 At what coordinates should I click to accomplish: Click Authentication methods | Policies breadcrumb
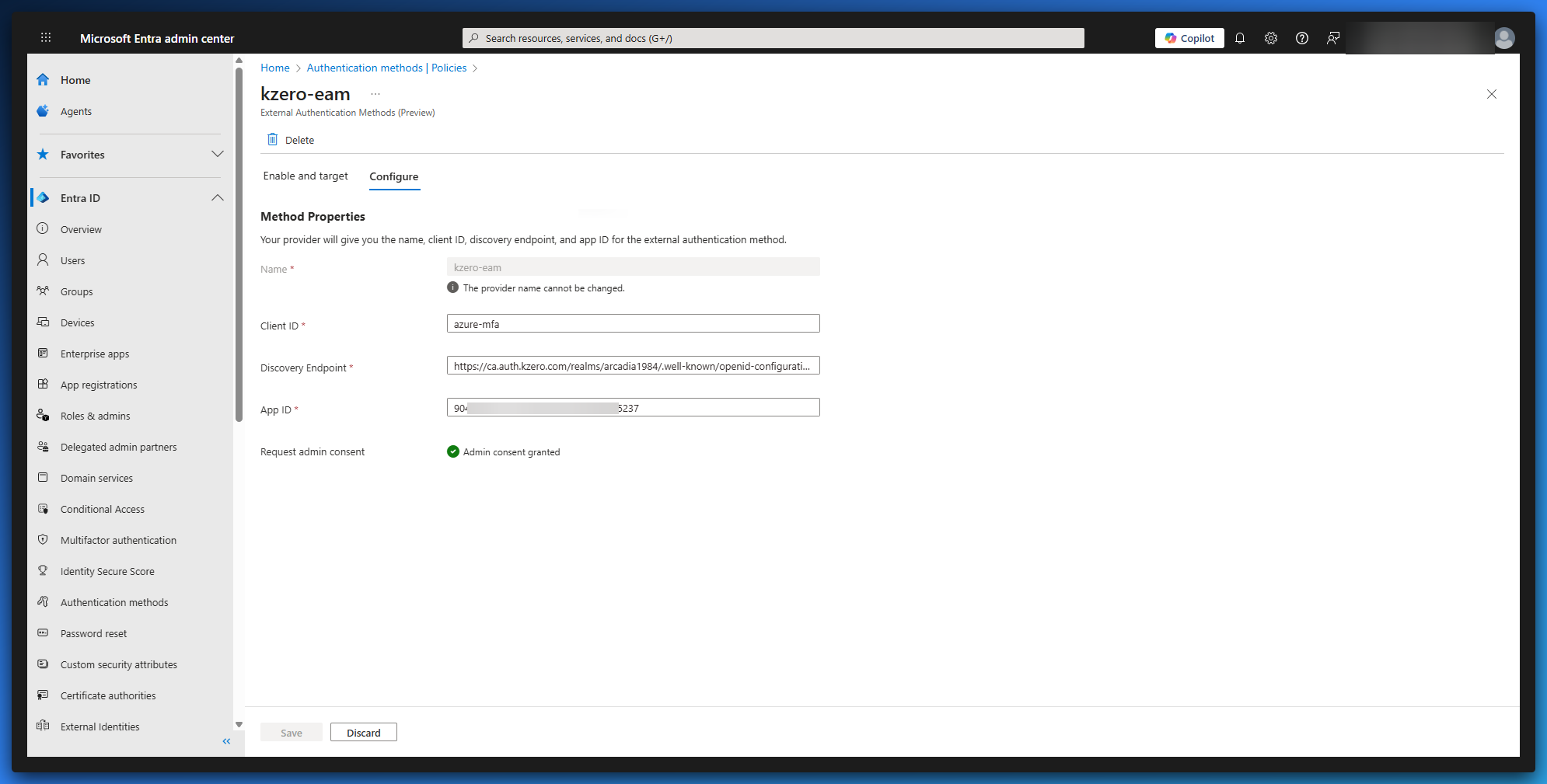[386, 68]
